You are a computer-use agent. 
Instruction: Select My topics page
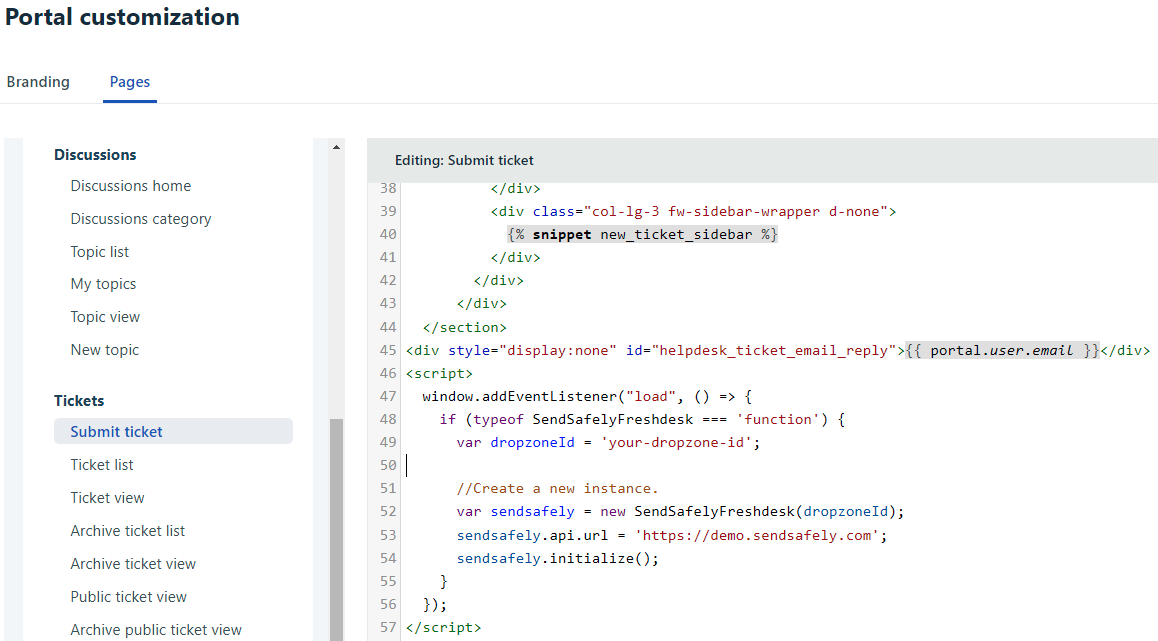pyautogui.click(x=103, y=284)
